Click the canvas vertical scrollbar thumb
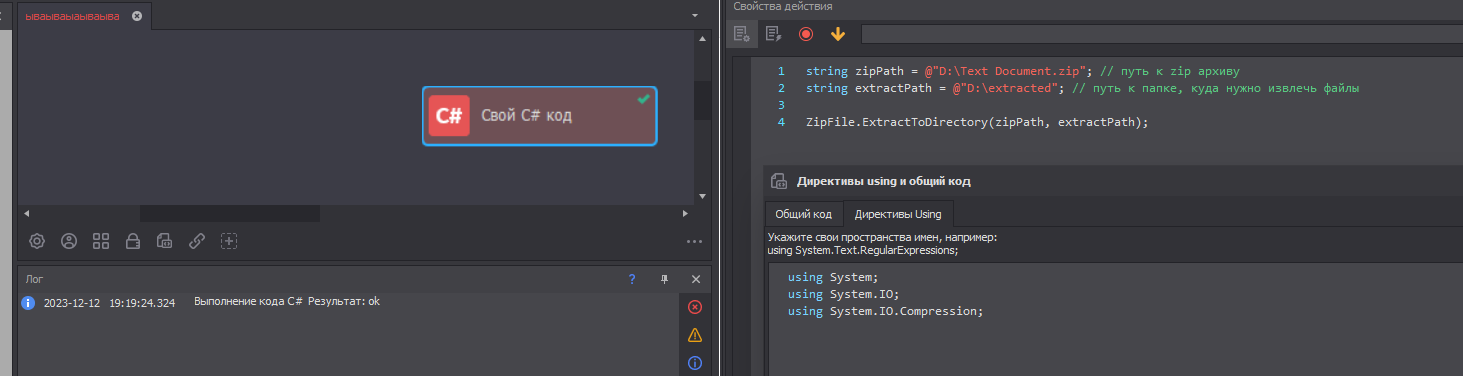The height and width of the screenshot is (376, 1463). pos(702,101)
